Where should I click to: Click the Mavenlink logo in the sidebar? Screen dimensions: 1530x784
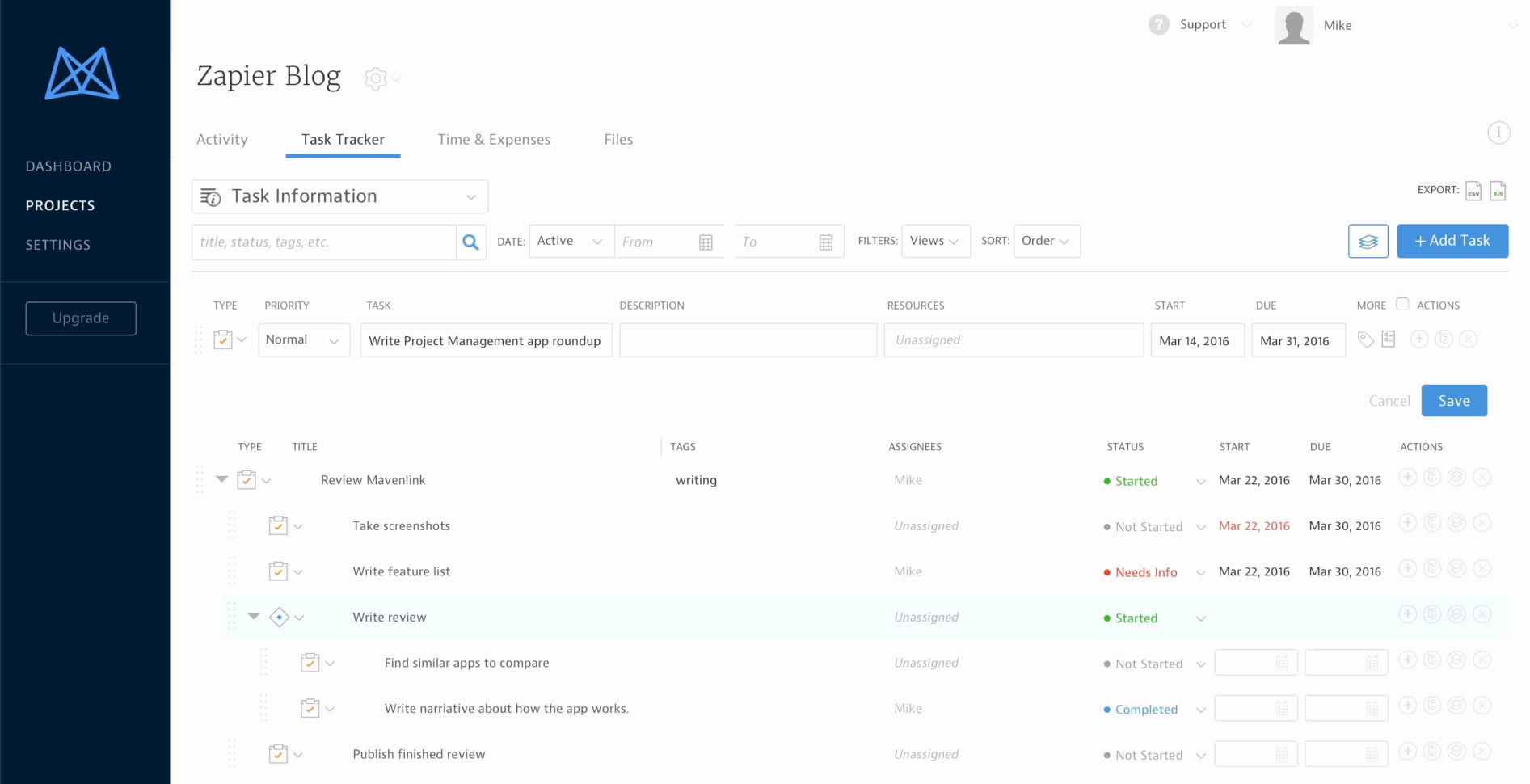point(82,74)
